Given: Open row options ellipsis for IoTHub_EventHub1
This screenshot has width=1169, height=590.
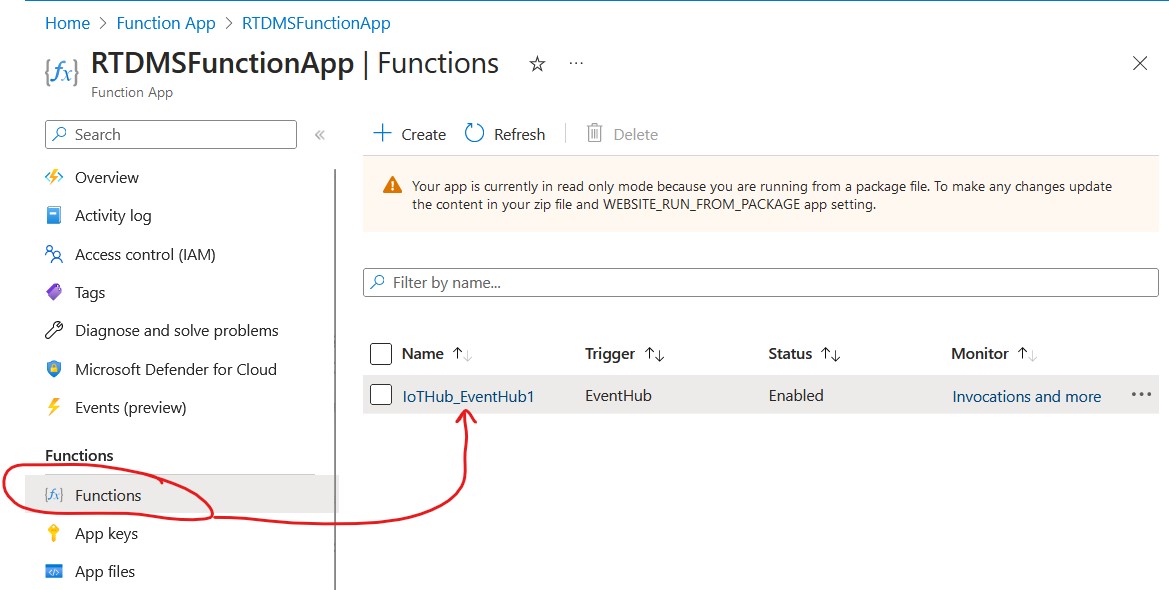Looking at the screenshot, I should pos(1141,395).
